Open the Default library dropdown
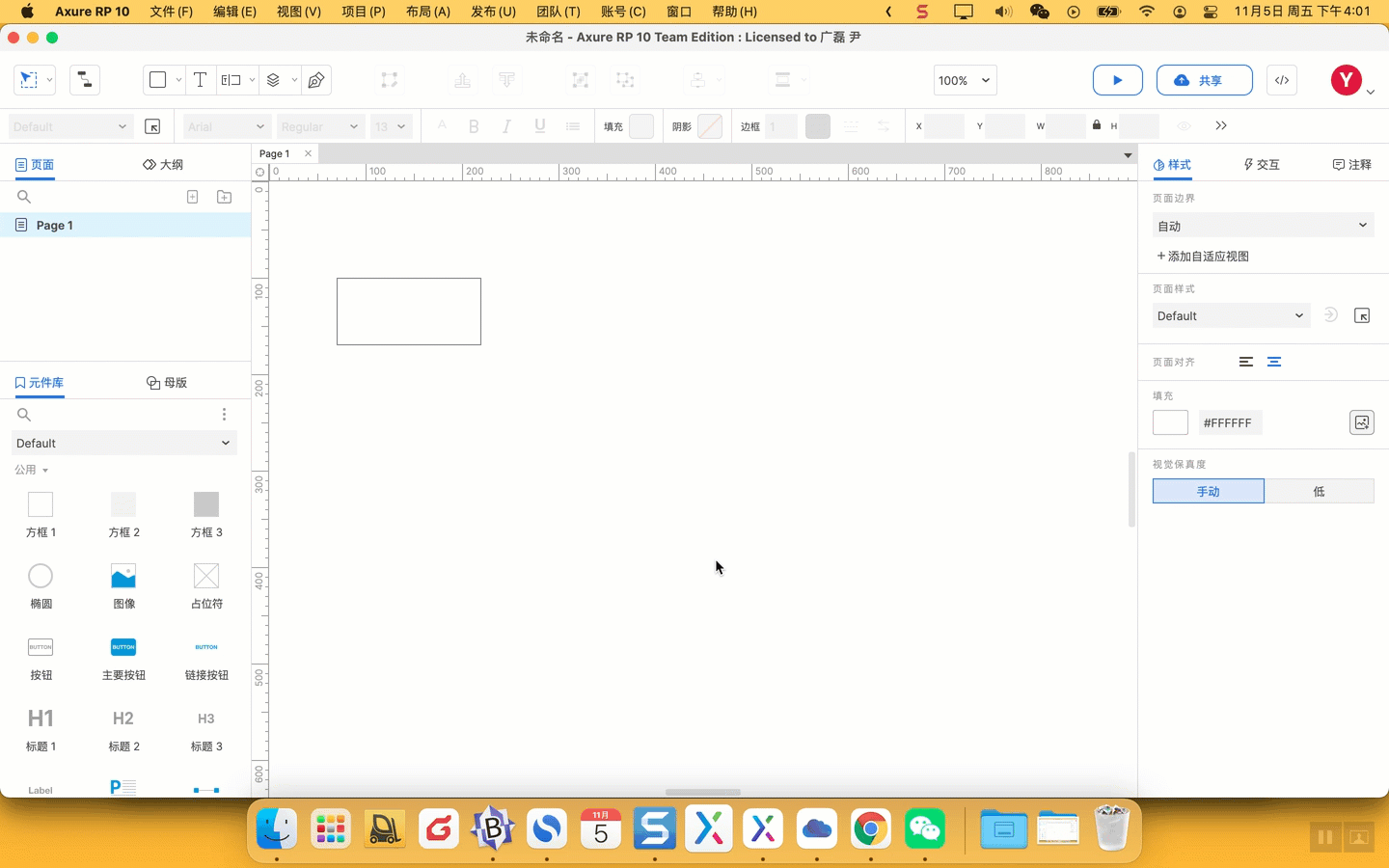 point(123,444)
